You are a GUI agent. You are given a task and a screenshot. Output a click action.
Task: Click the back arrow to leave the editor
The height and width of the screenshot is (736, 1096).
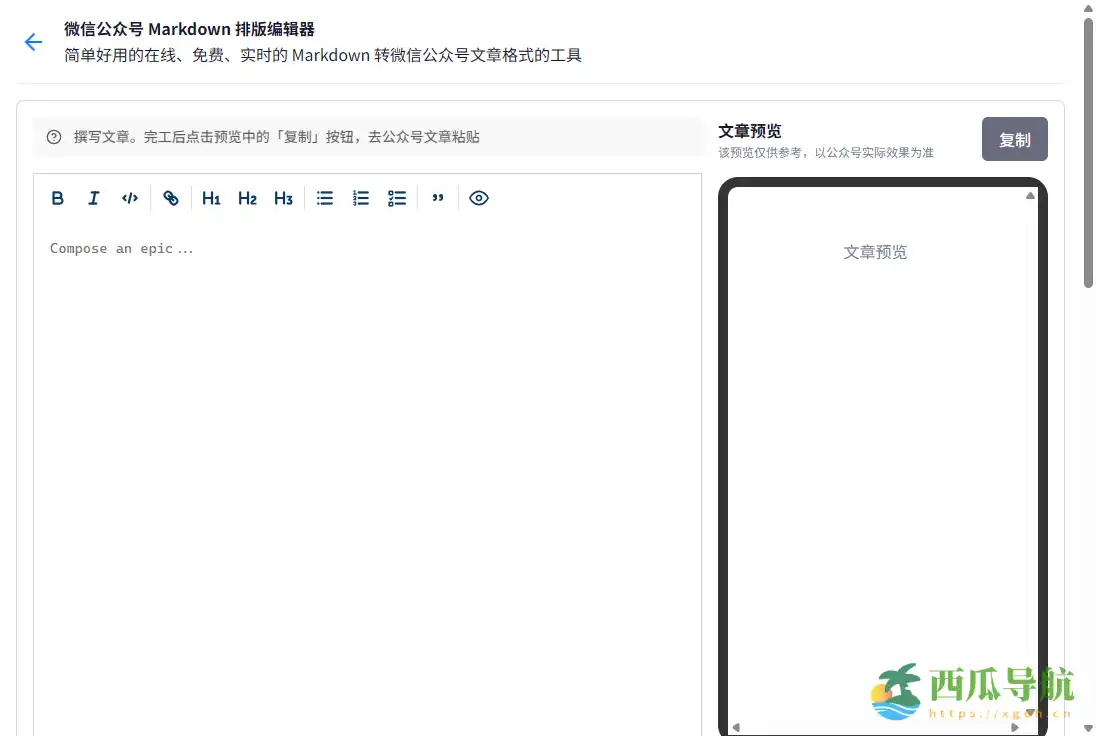33,41
